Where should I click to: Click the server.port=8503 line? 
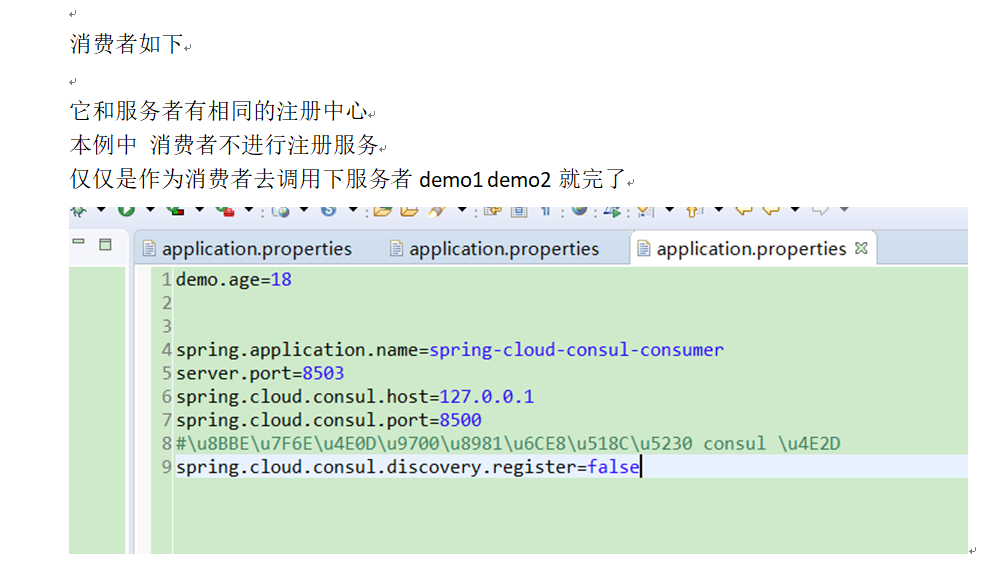260,373
